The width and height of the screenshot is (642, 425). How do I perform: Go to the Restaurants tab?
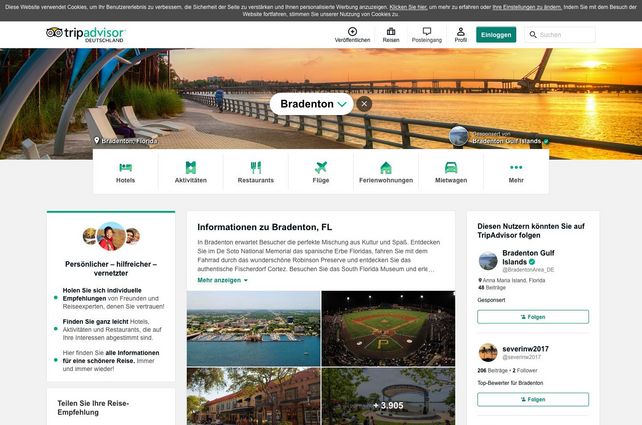tap(255, 167)
